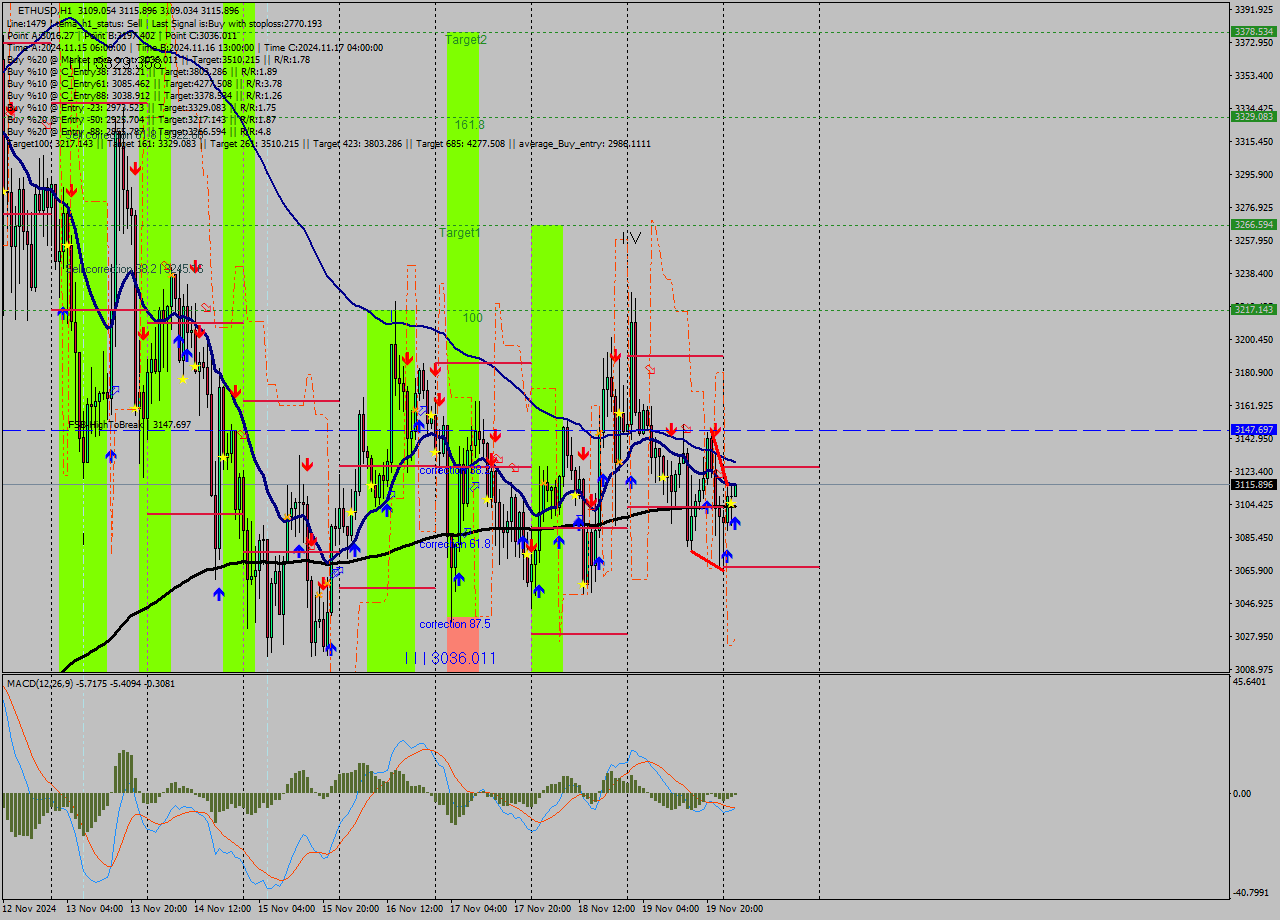The height and width of the screenshot is (920, 1280).
Task: Click the 14 Nov 12:00 time axis label
Action: [x=224, y=909]
